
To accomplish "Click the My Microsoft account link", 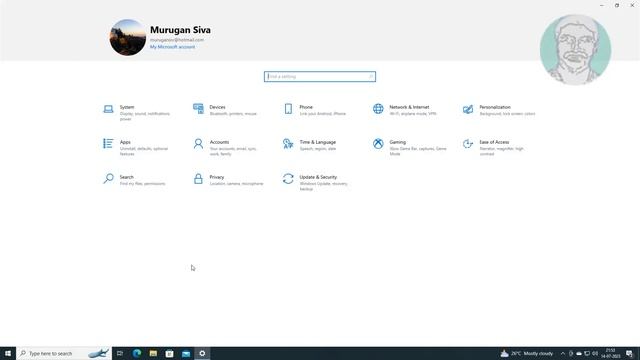I will pos(172,47).
